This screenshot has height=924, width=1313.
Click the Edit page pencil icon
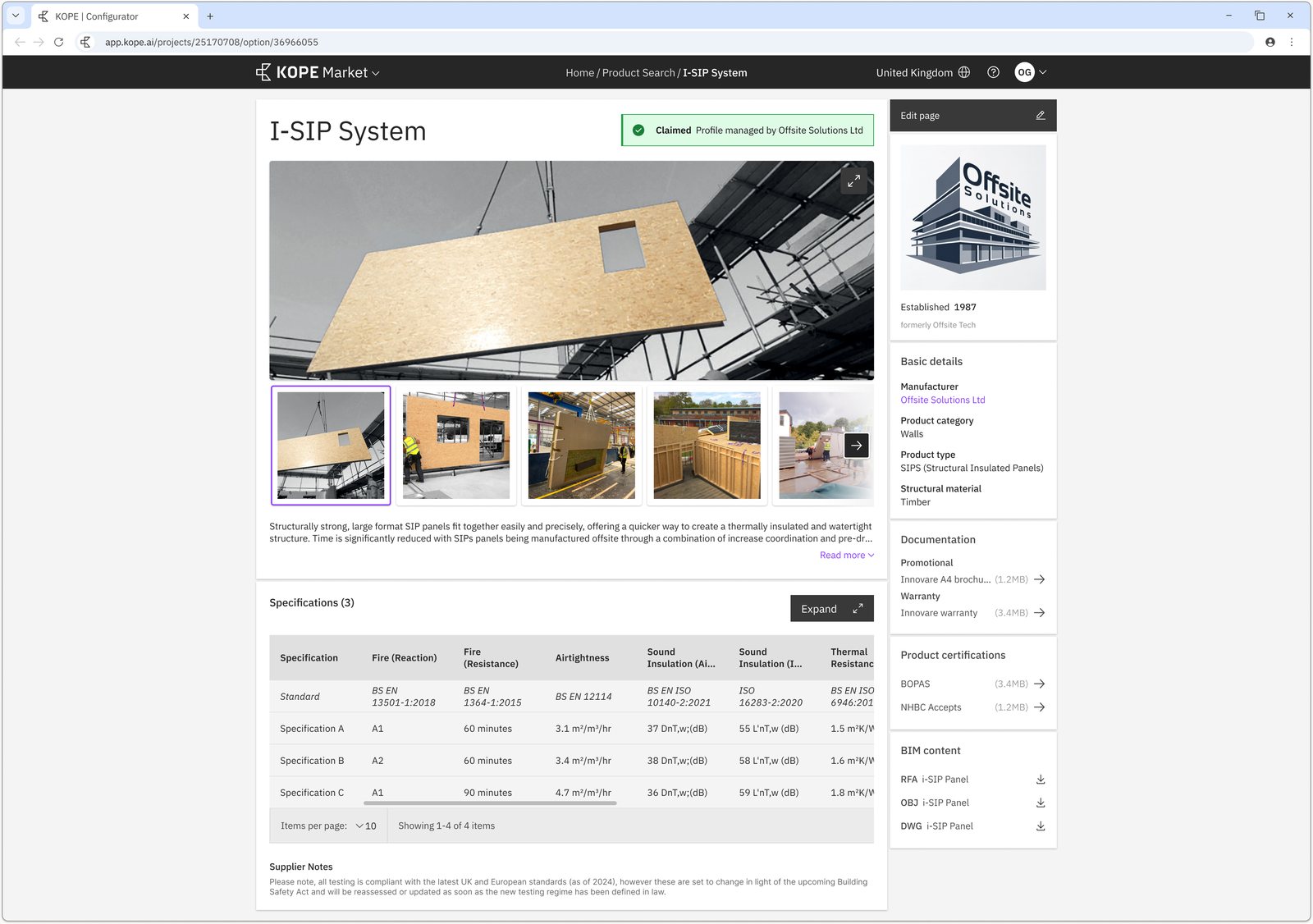[x=1040, y=116]
